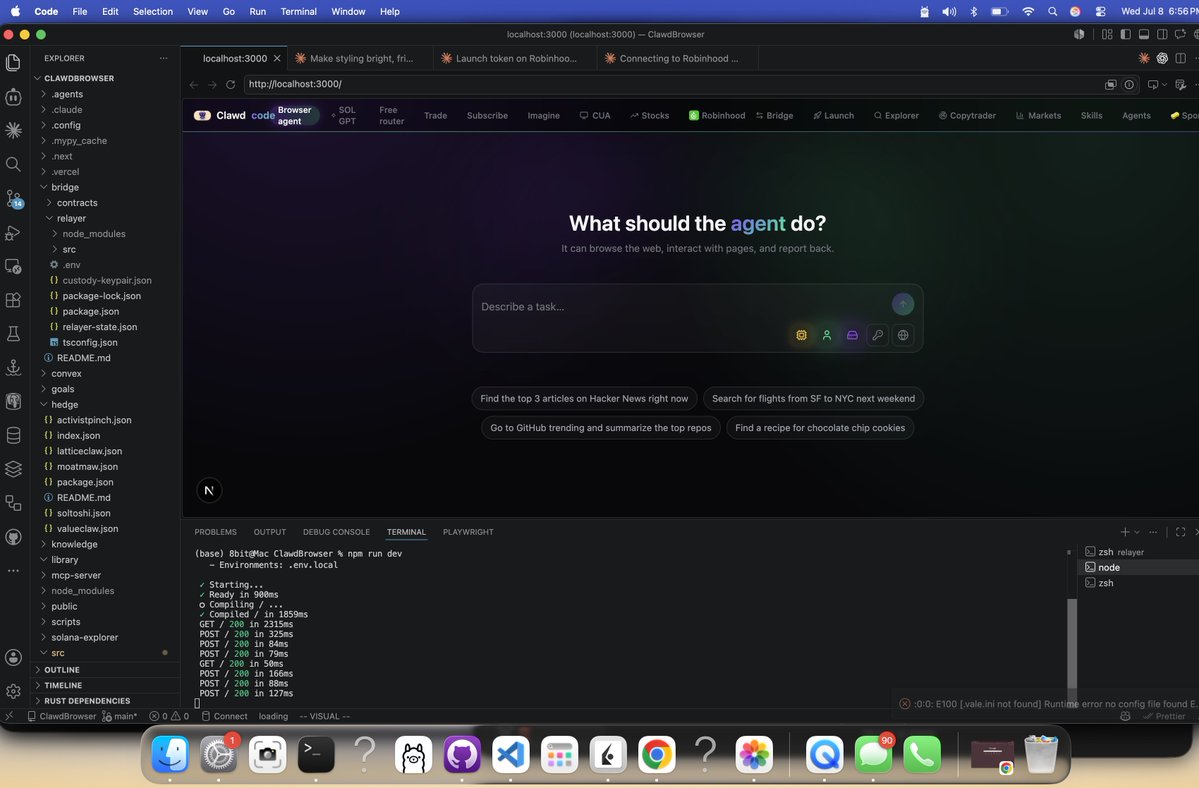1199x788 pixels.
Task: Open Customize Layout in the title bar
Action: (x=1106, y=34)
